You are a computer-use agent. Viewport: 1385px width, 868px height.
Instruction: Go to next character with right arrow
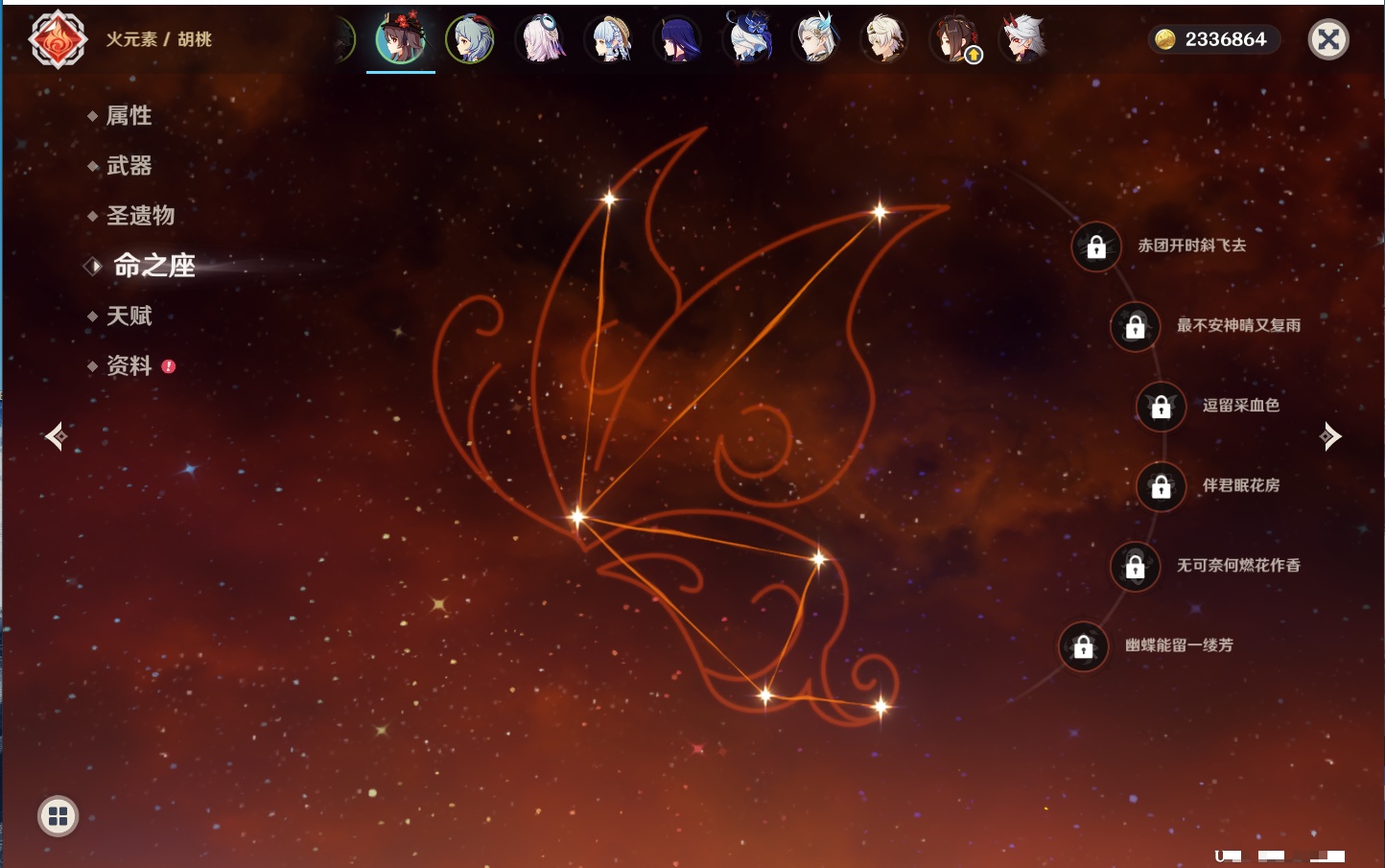[x=1330, y=436]
